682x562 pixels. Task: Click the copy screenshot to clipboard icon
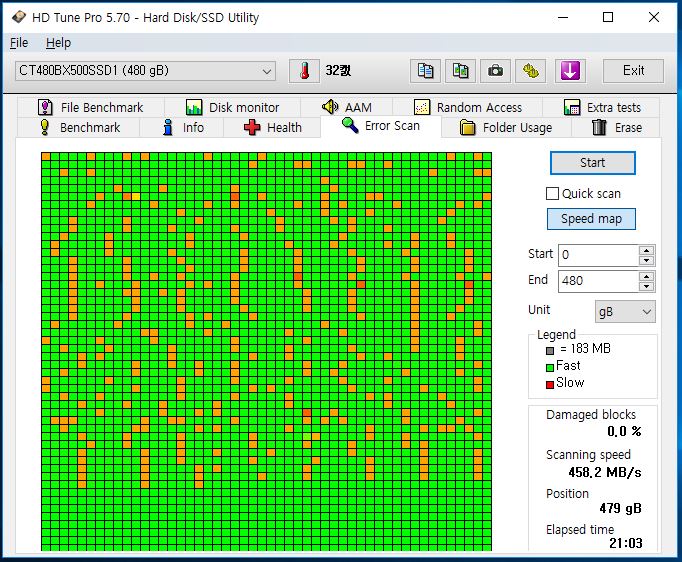click(460, 70)
